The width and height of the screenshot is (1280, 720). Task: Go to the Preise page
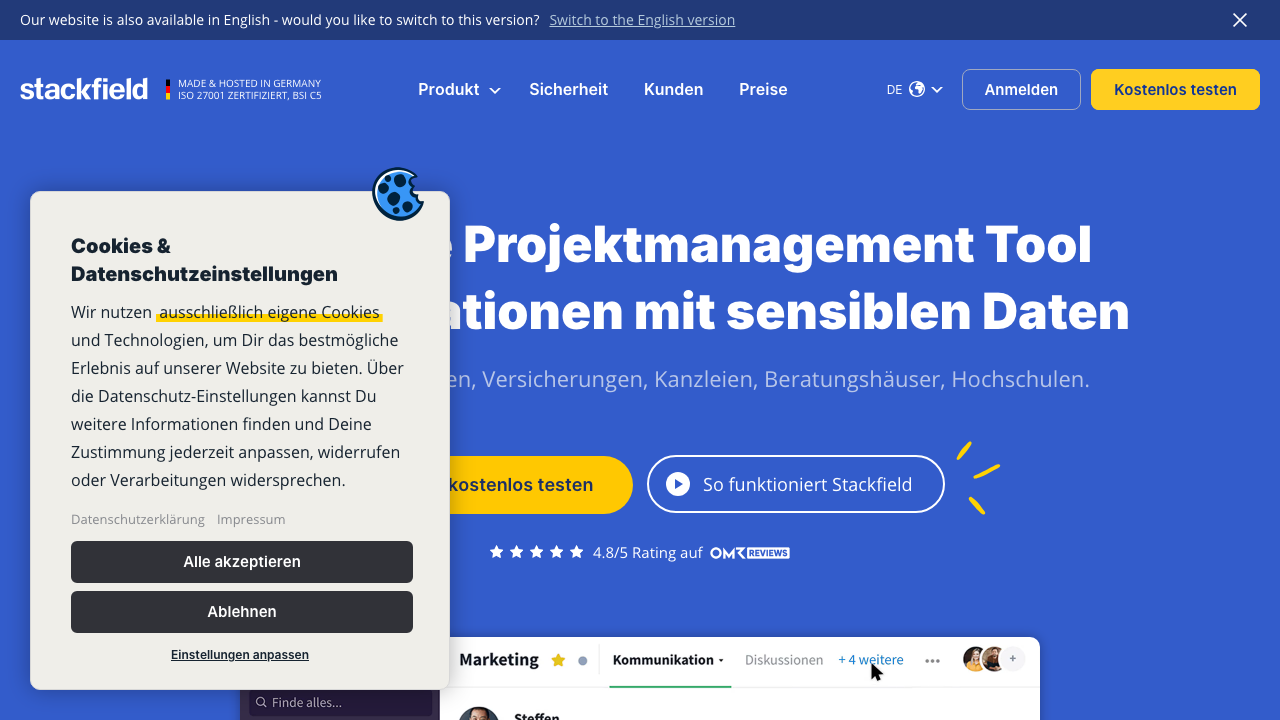click(763, 89)
